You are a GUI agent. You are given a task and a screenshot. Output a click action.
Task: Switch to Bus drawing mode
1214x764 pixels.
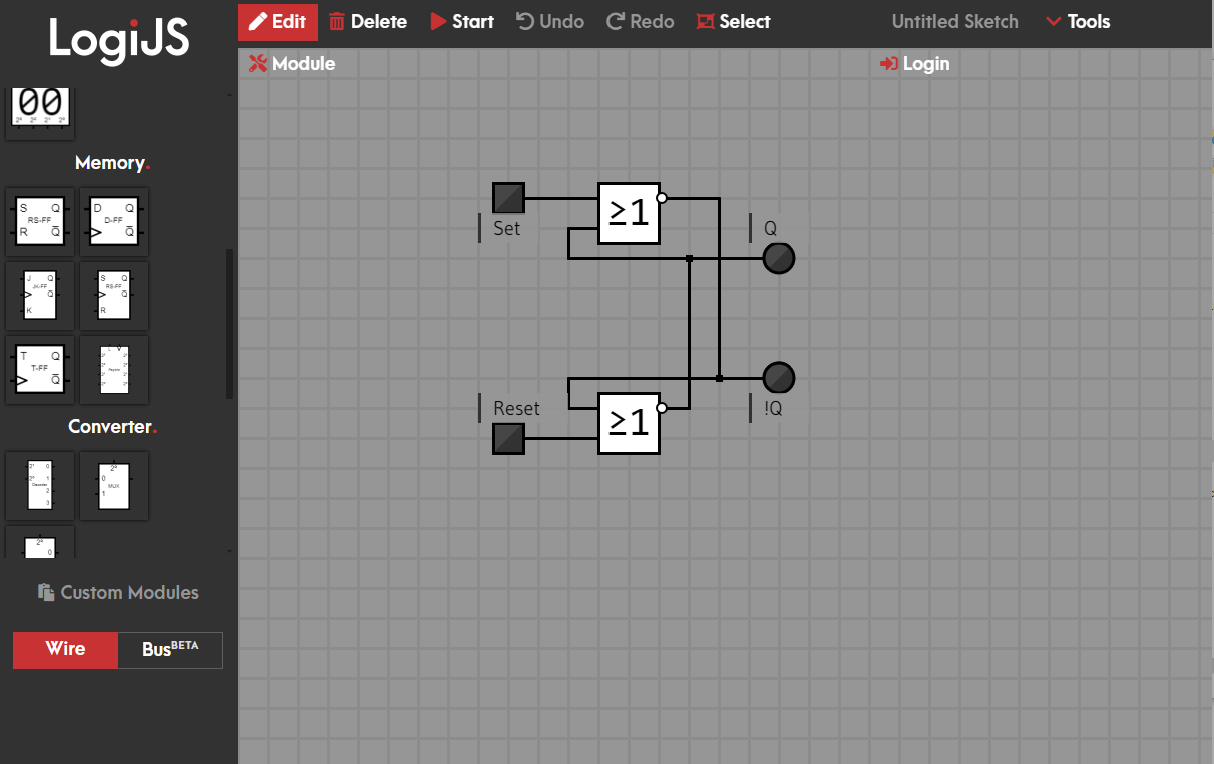170,649
